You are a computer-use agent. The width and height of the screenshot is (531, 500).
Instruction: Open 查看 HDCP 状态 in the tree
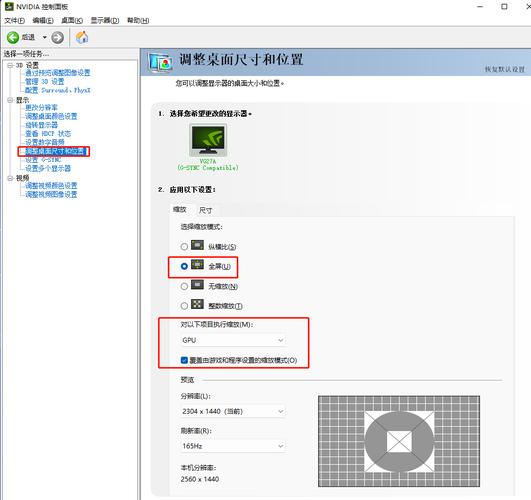coord(48,133)
